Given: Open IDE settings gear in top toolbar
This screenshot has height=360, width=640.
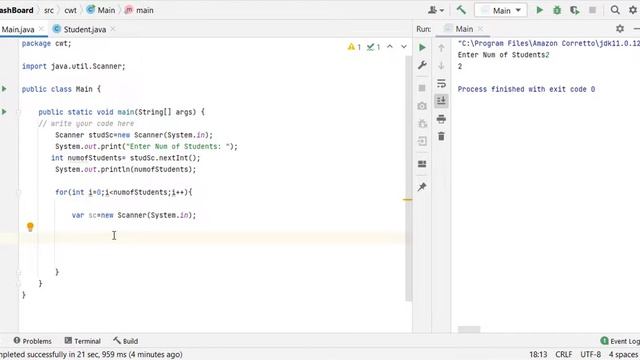Looking at the screenshot, I should [633, 10].
